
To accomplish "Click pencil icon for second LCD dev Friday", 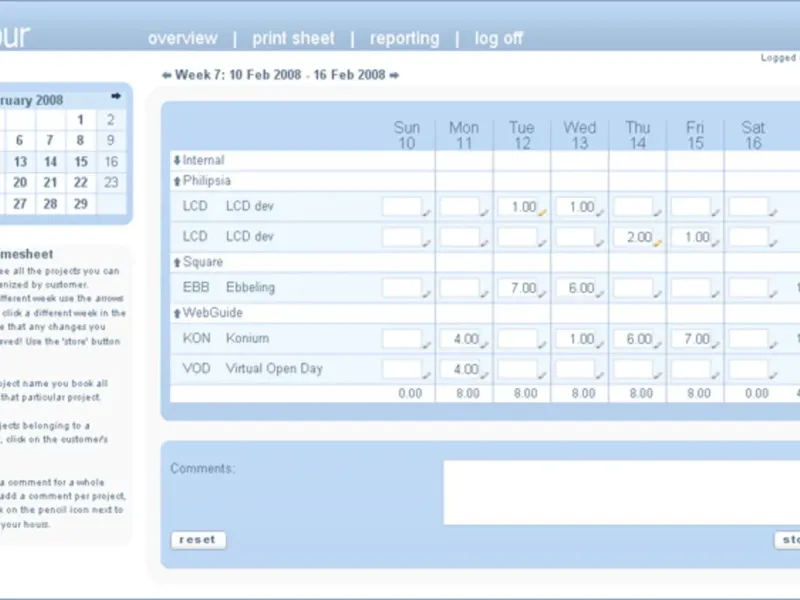I will 715,243.
